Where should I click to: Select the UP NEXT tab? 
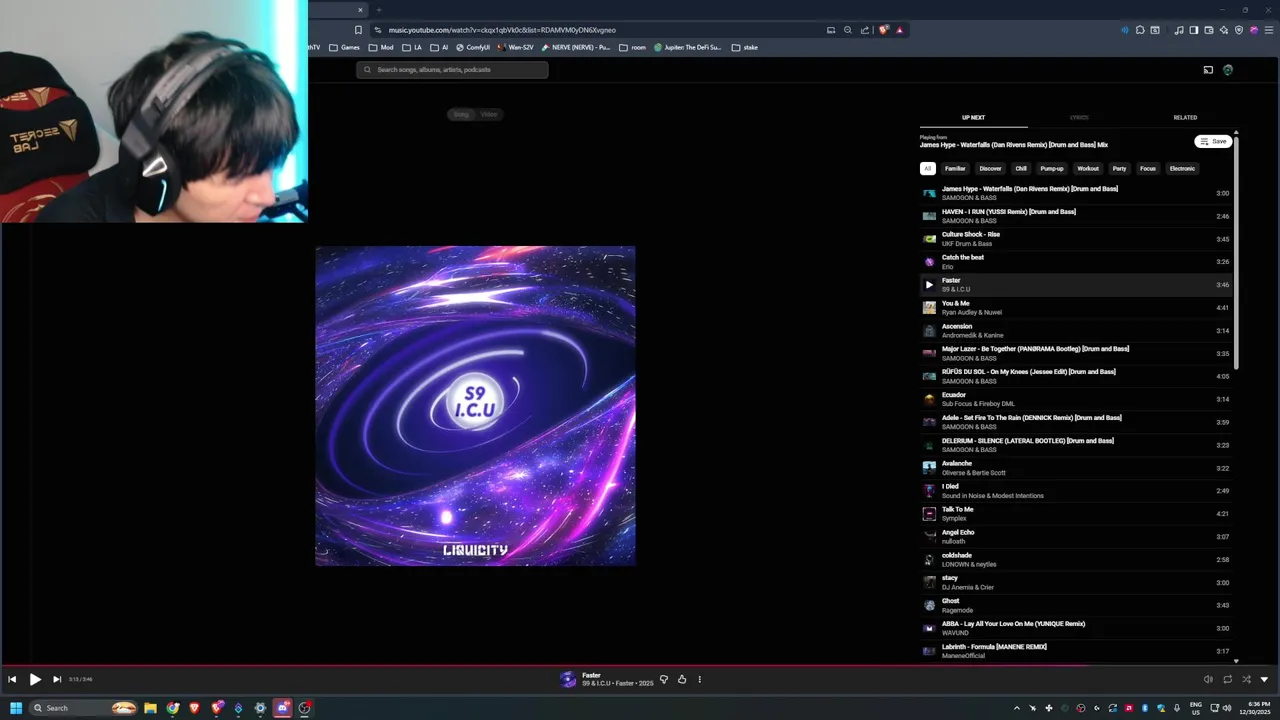[x=973, y=117]
